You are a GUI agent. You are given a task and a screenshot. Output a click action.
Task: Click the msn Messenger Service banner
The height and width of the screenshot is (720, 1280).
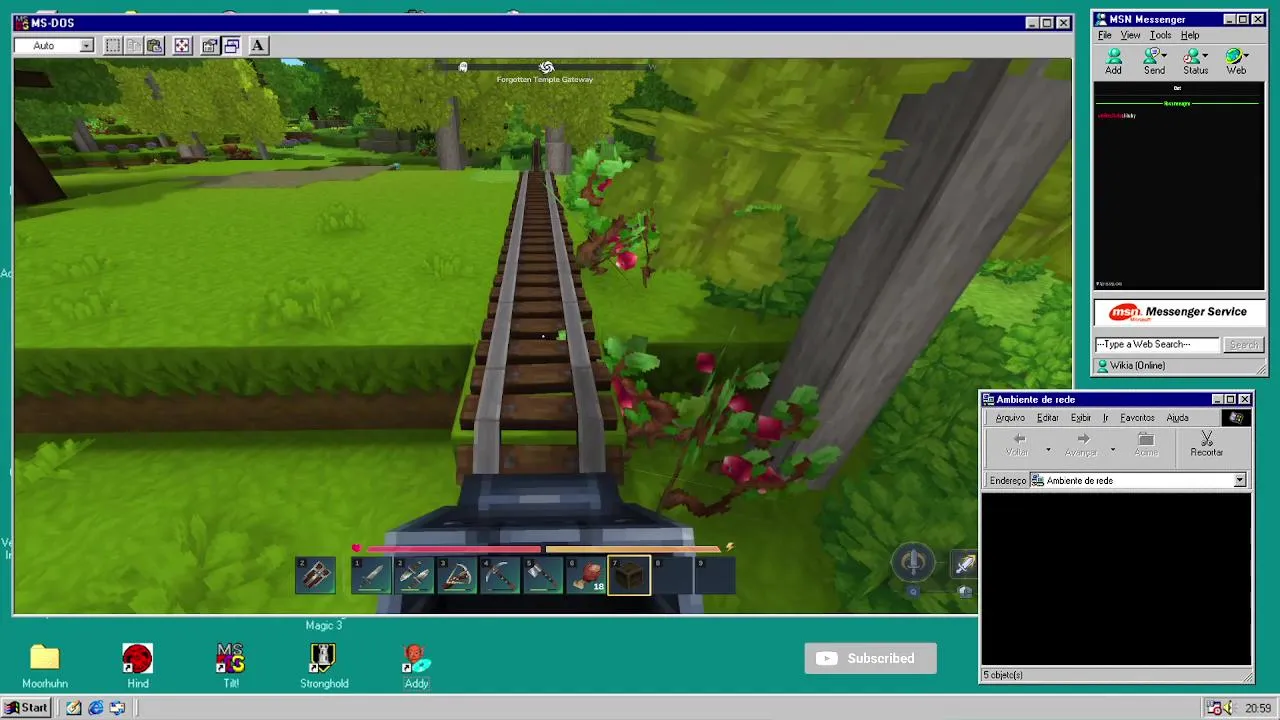tap(1179, 312)
